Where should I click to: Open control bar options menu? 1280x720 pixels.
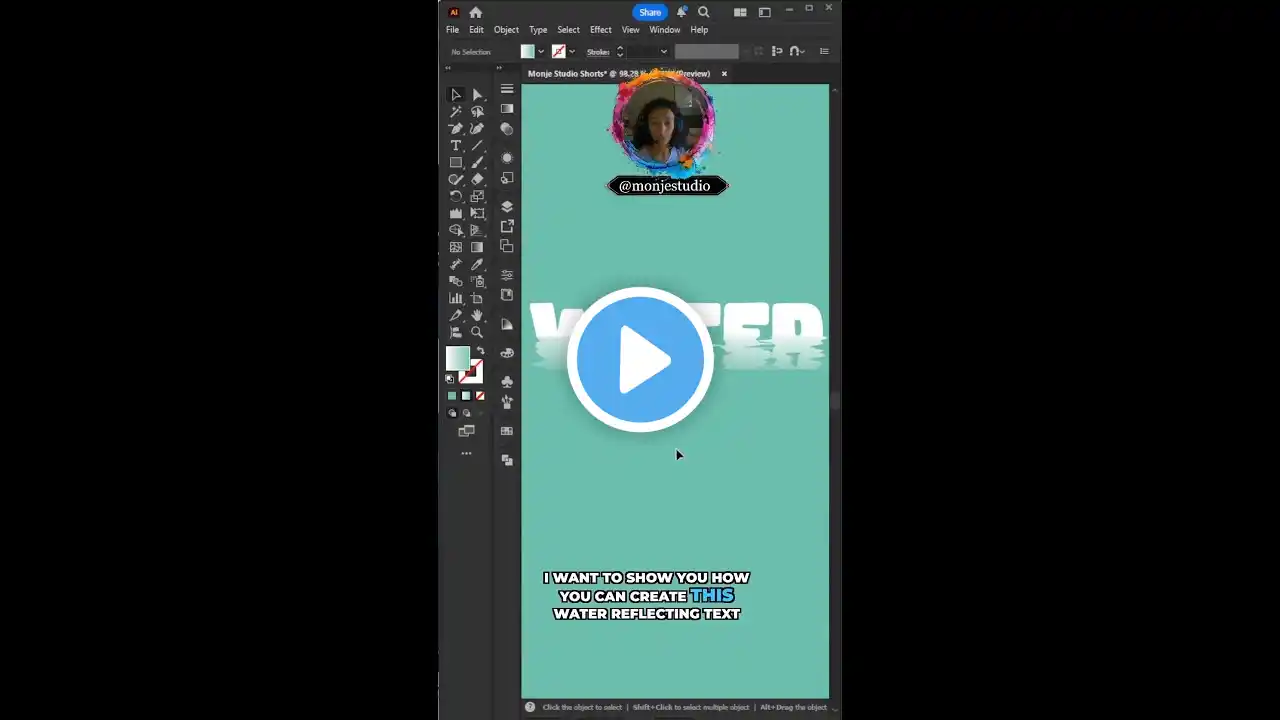[x=824, y=51]
